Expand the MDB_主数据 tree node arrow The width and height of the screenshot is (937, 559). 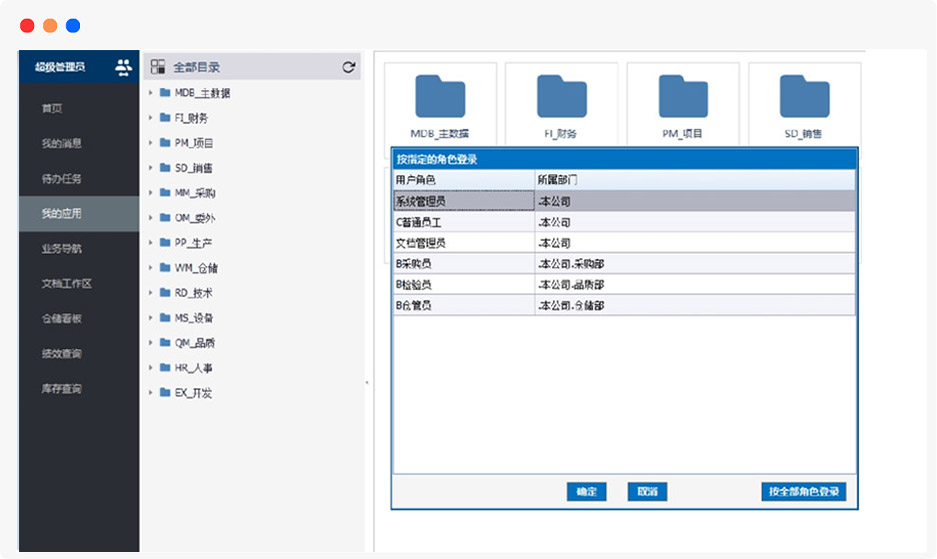150,93
